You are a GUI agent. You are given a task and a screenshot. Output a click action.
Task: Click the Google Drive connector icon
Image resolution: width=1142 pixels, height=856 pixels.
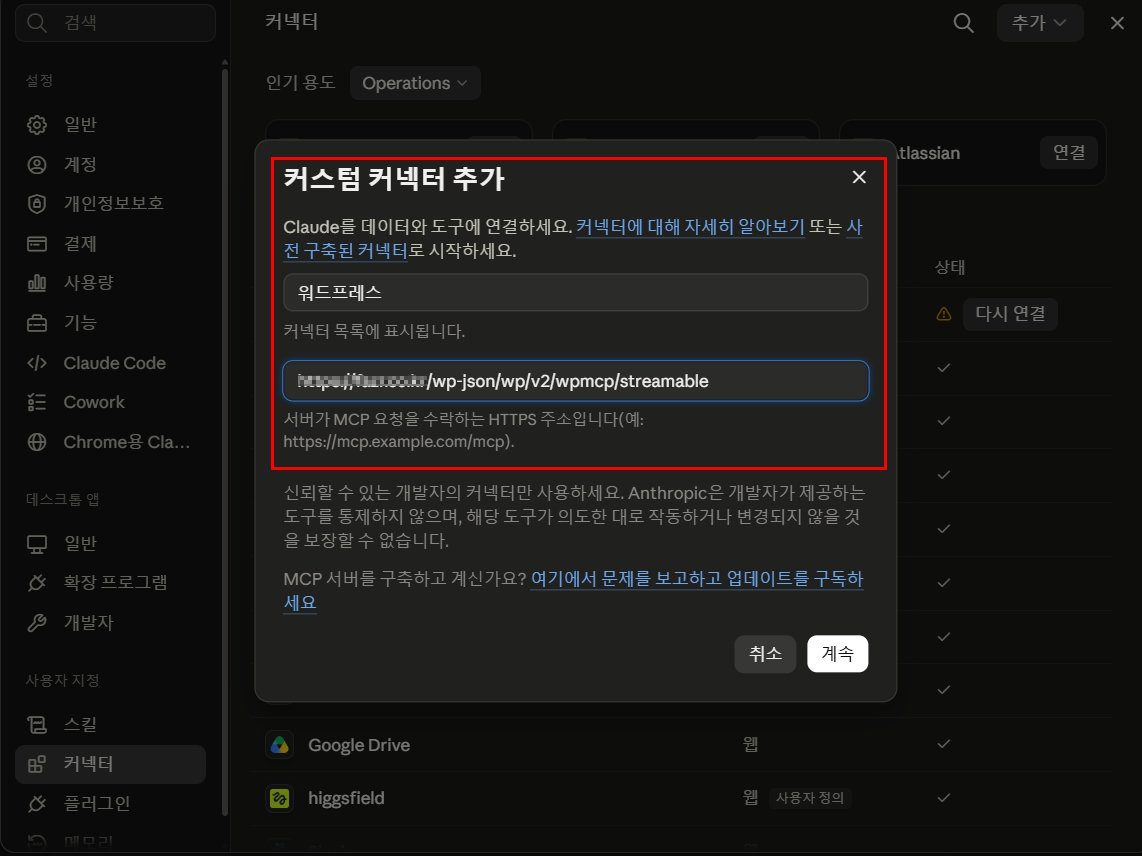(279, 745)
